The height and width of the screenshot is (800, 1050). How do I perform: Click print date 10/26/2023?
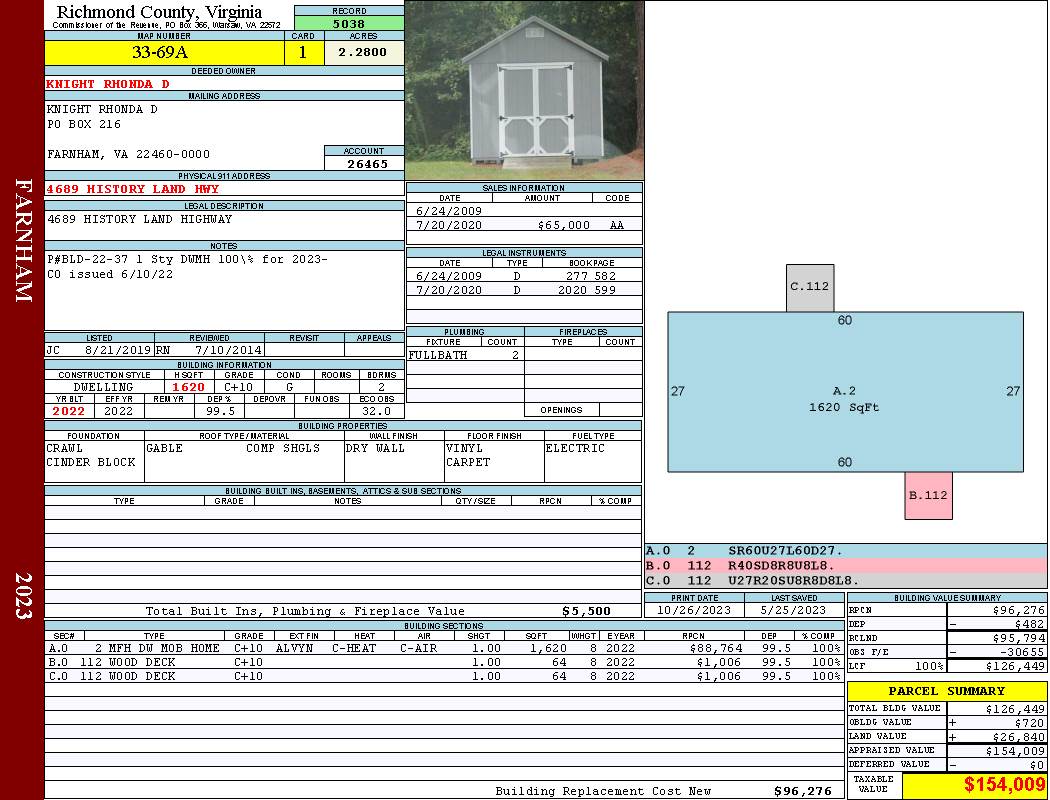pyautogui.click(x=694, y=610)
